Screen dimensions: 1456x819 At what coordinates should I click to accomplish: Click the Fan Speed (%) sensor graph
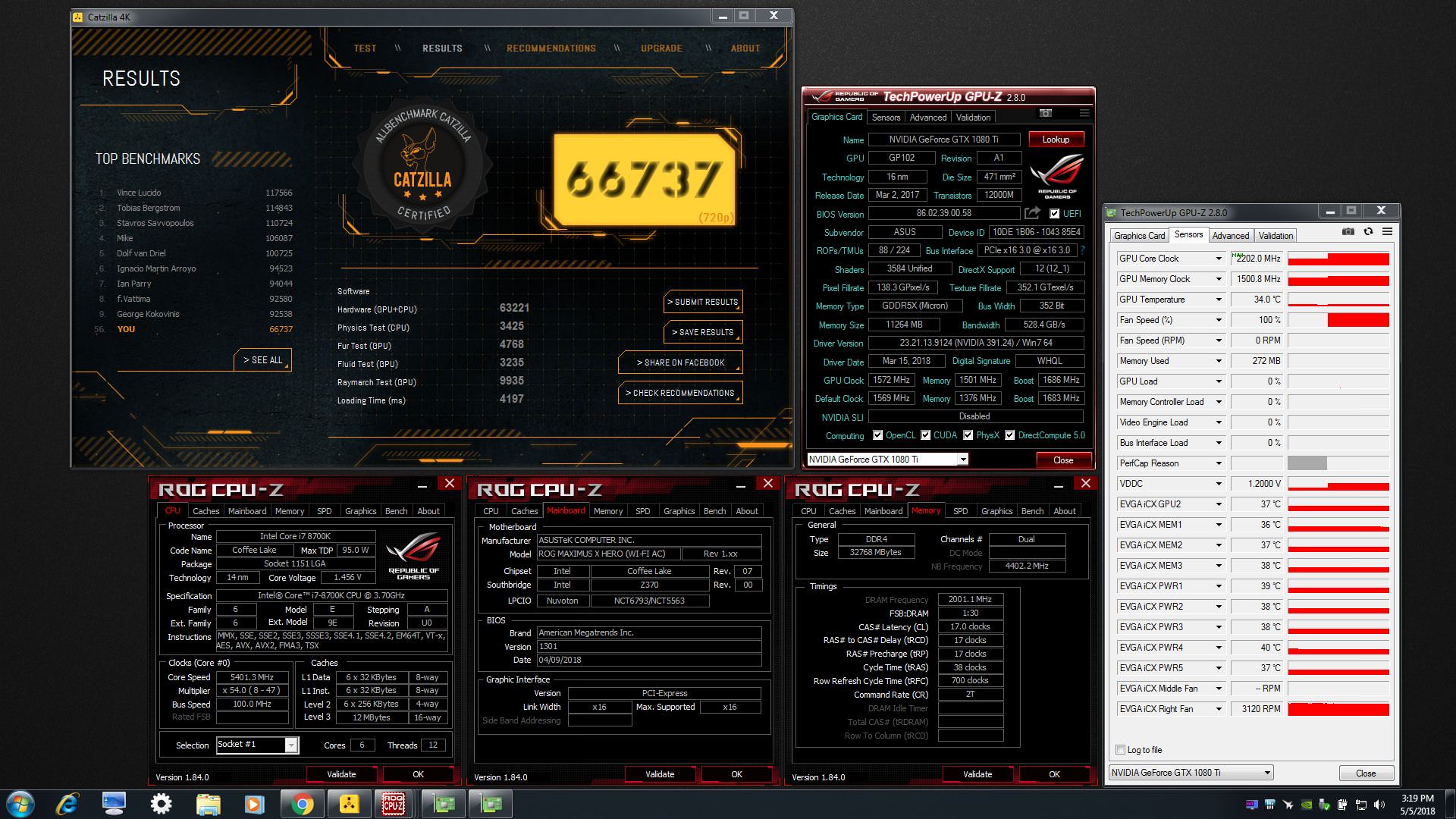[x=1338, y=320]
